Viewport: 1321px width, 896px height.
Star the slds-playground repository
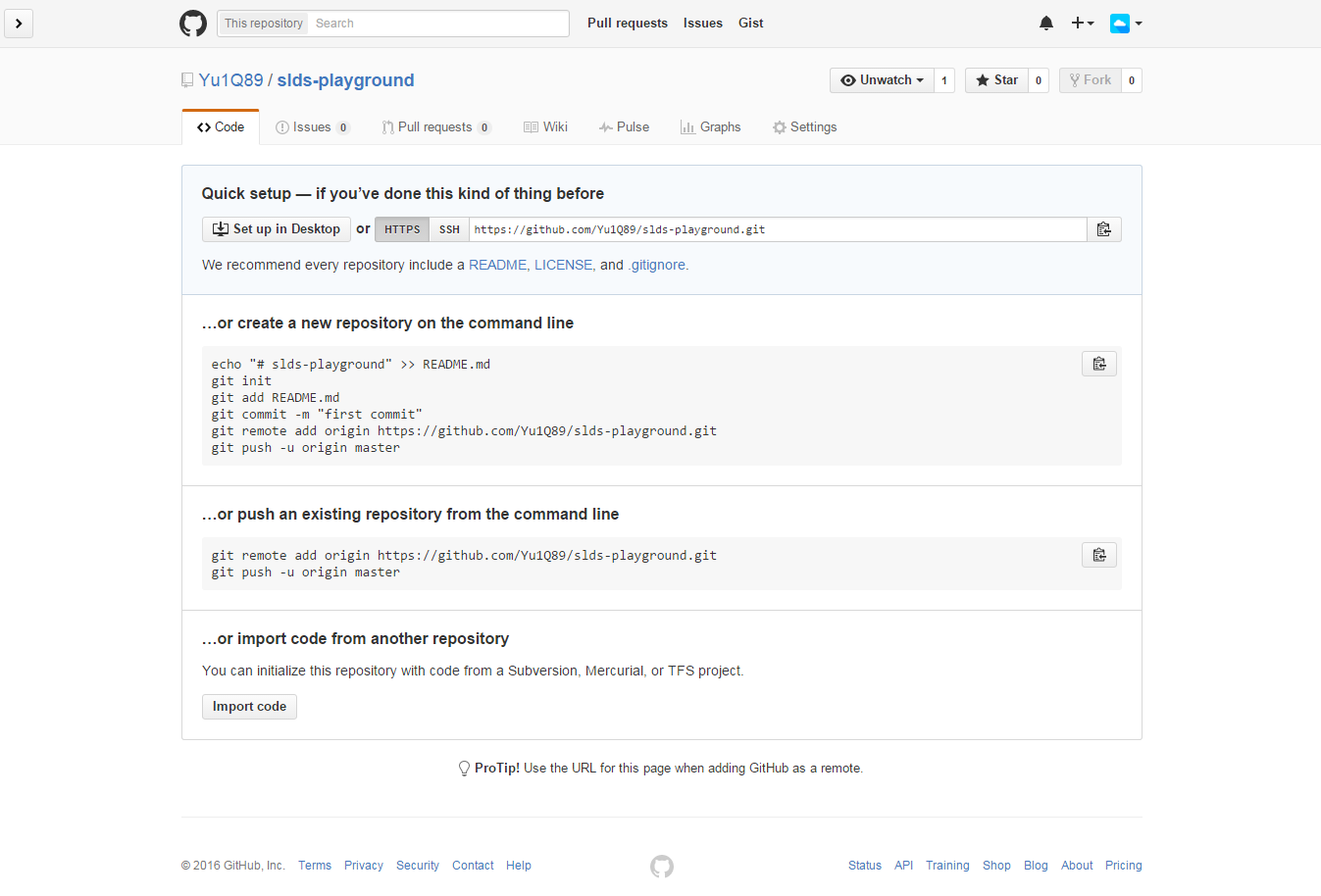point(996,80)
